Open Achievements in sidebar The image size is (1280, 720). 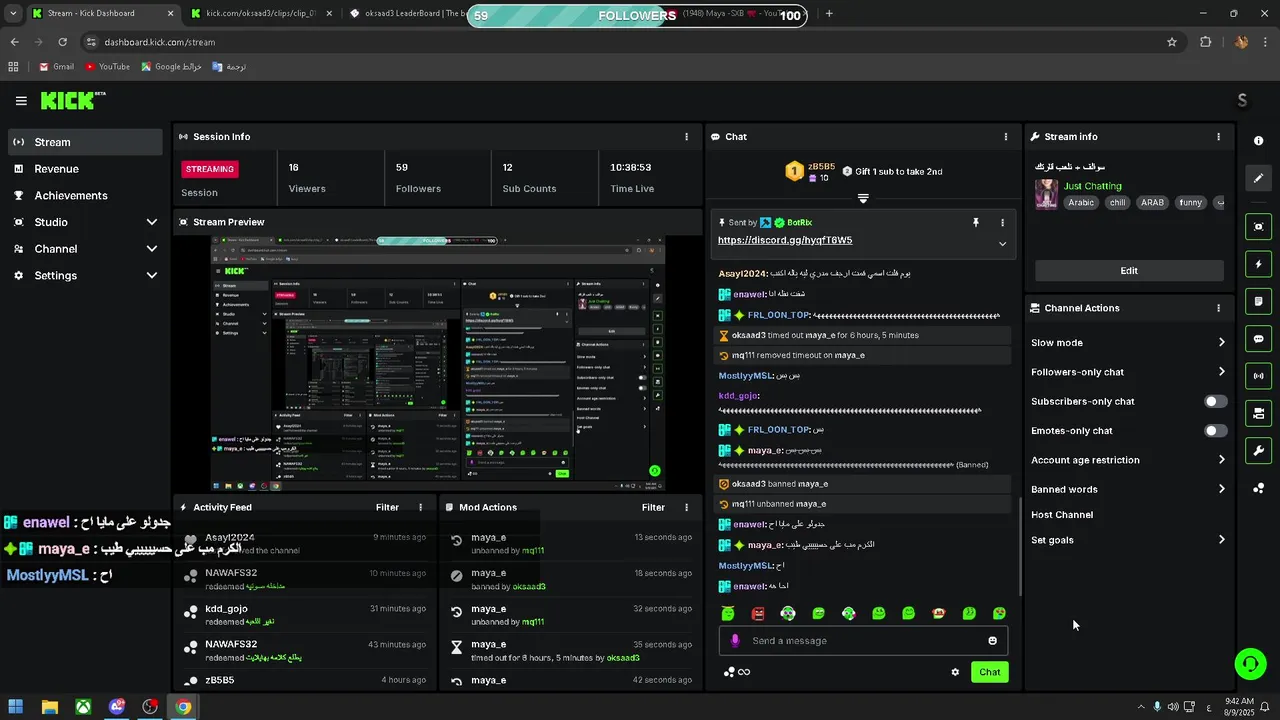pos(85,196)
